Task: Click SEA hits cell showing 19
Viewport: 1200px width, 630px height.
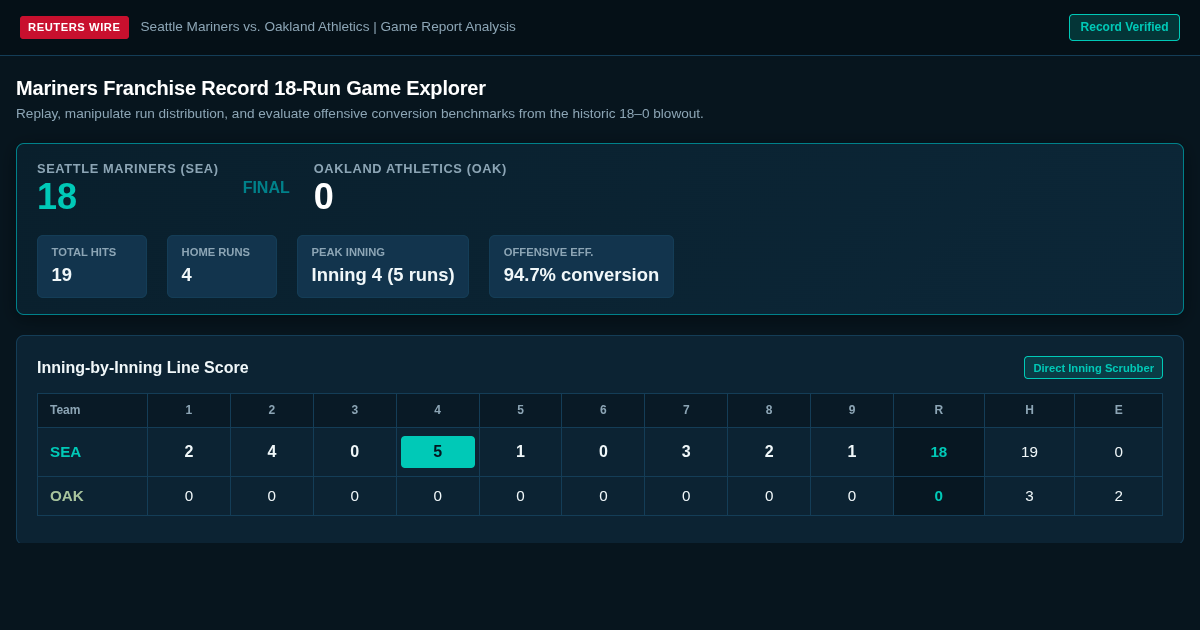Action: [x=1029, y=452]
